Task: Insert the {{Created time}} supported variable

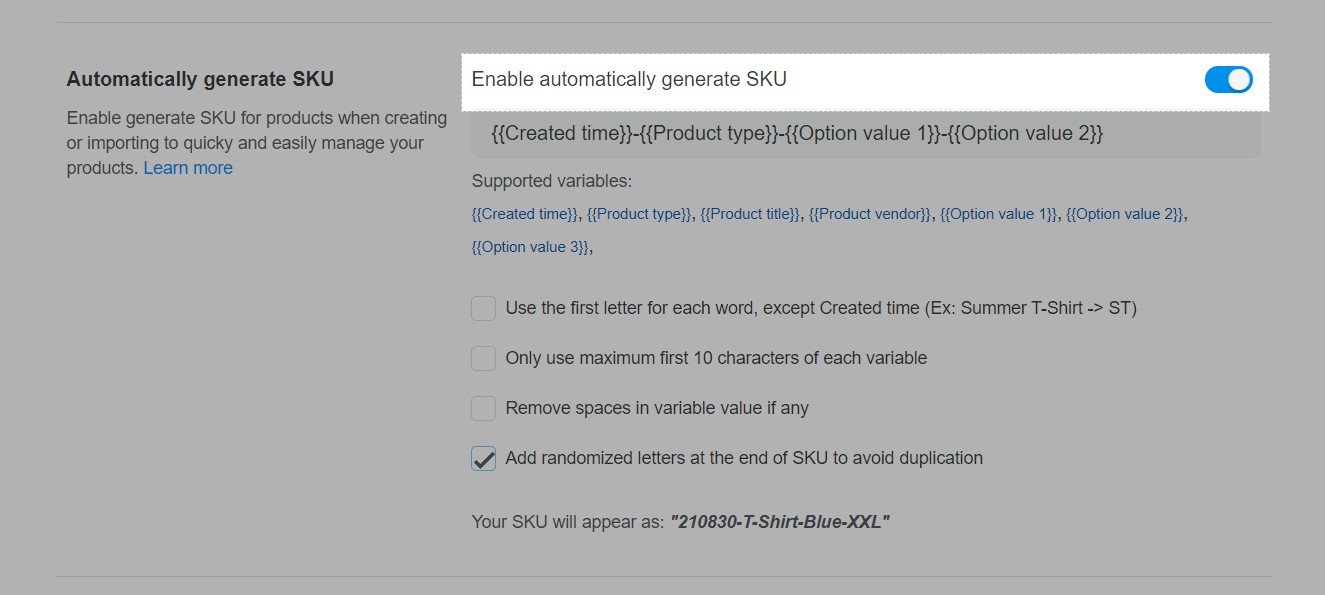Action: 524,214
